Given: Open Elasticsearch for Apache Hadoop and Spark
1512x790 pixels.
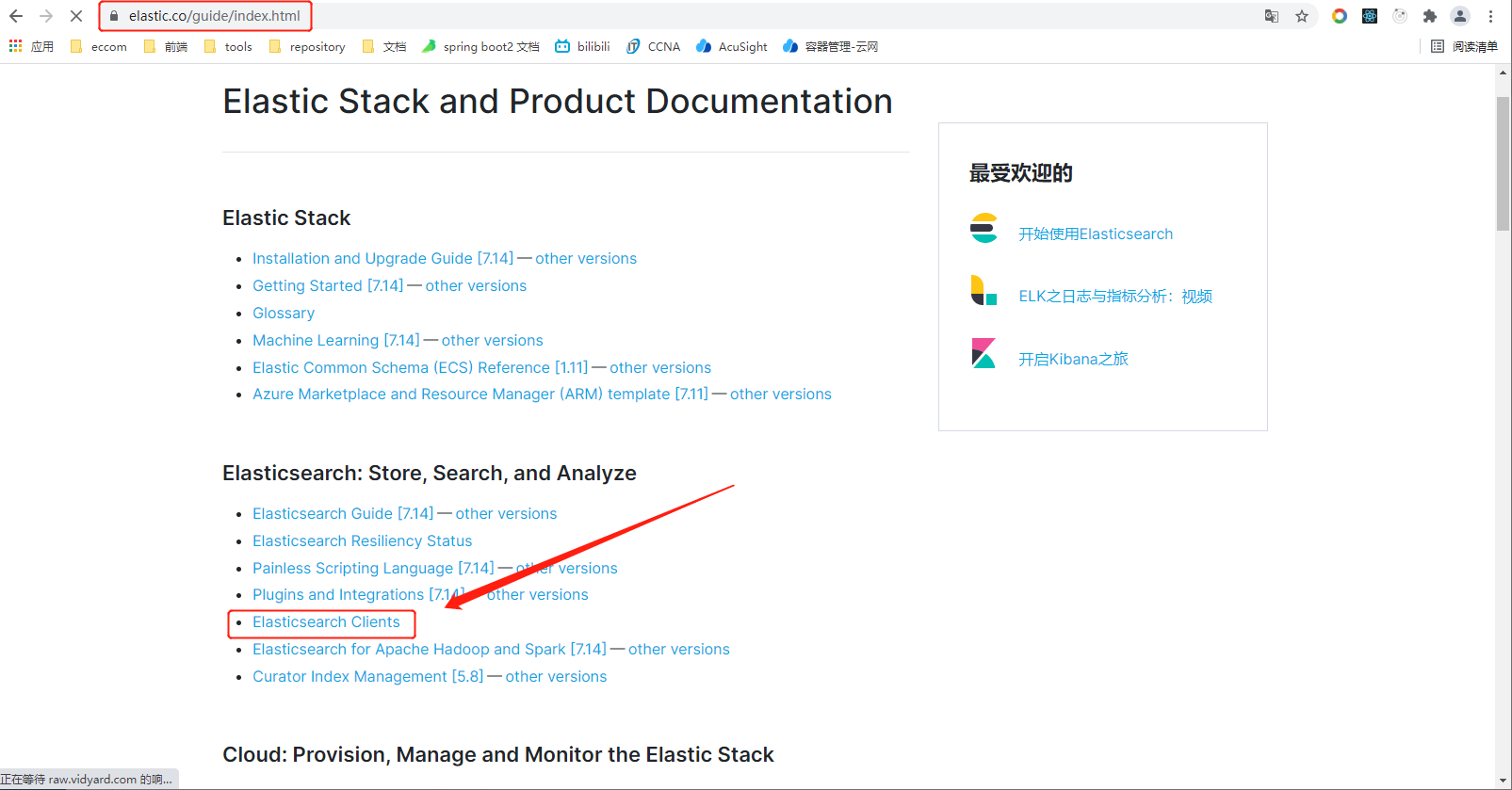Looking at the screenshot, I should pos(430,649).
